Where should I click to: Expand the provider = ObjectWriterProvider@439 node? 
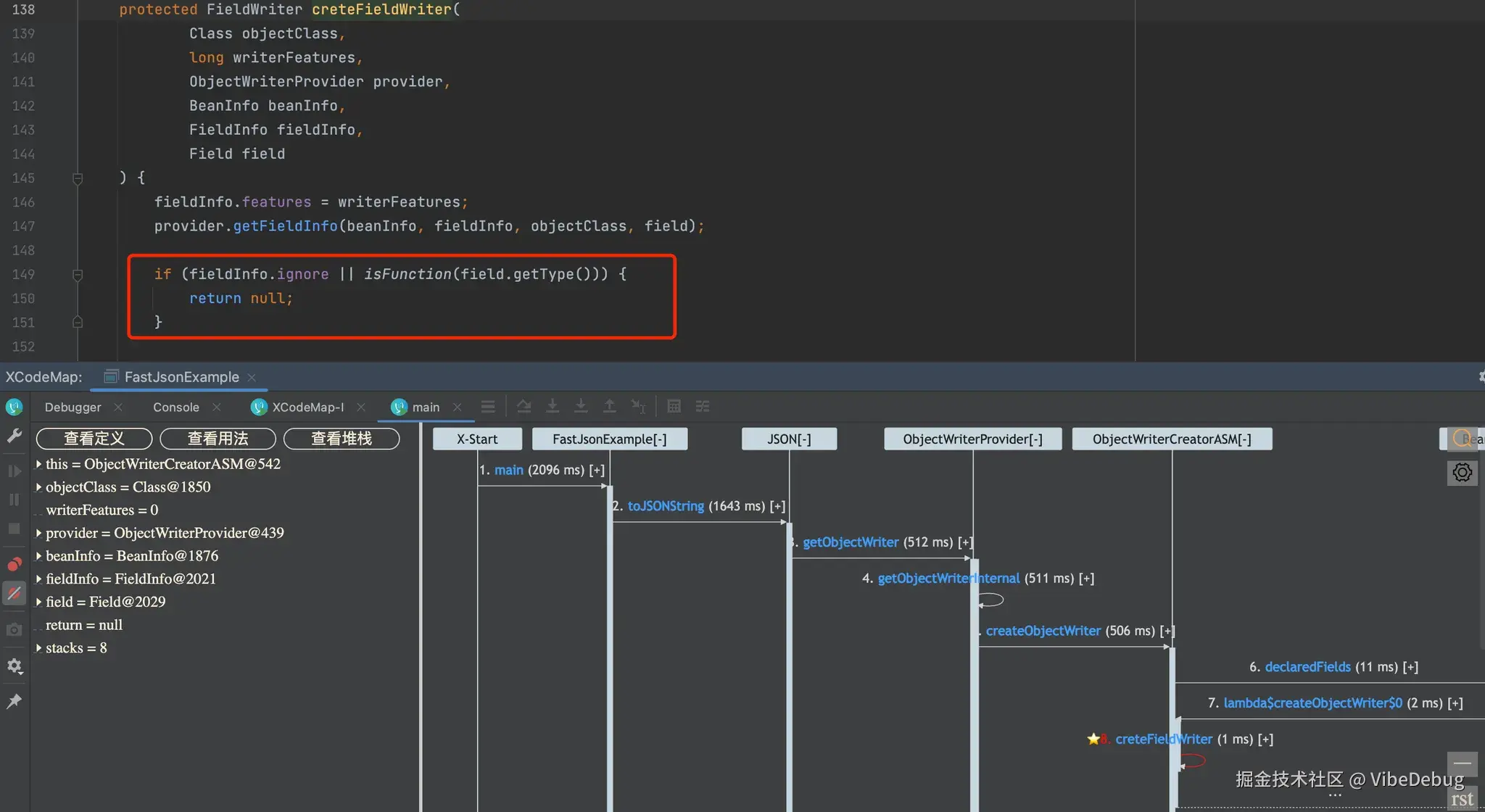38,533
